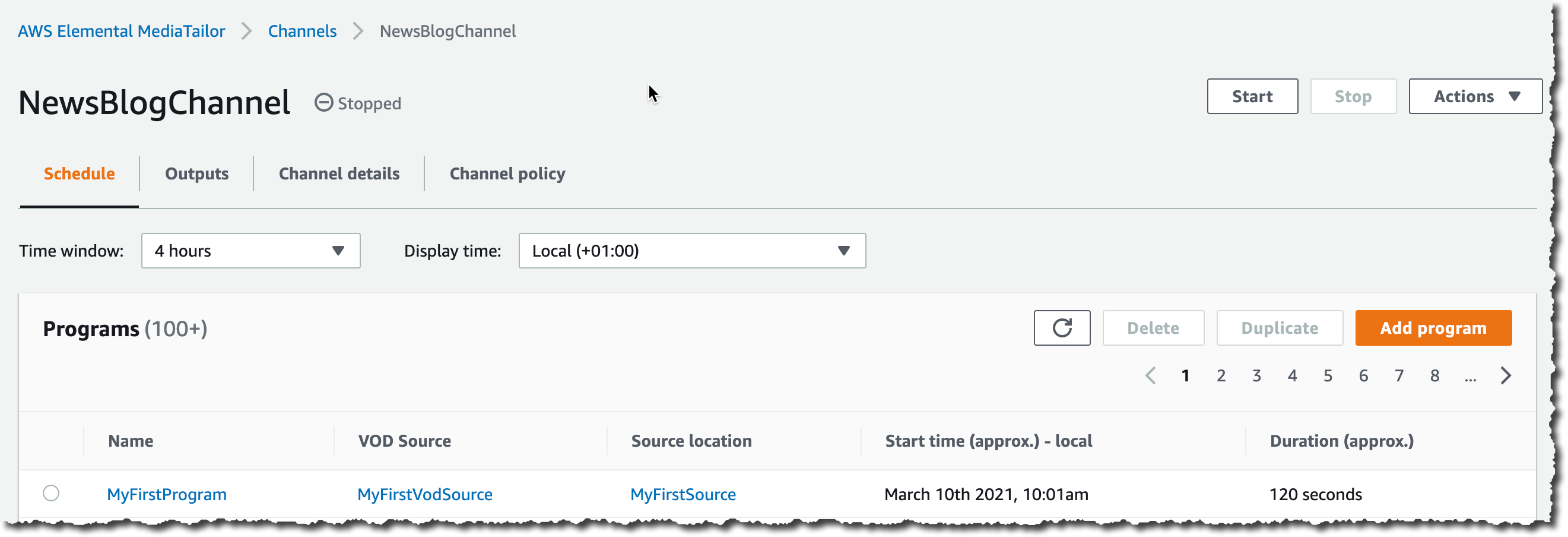The image size is (1568, 537).
Task: Click the March 10th 2021, 10:01am cell
Action: [x=986, y=494]
